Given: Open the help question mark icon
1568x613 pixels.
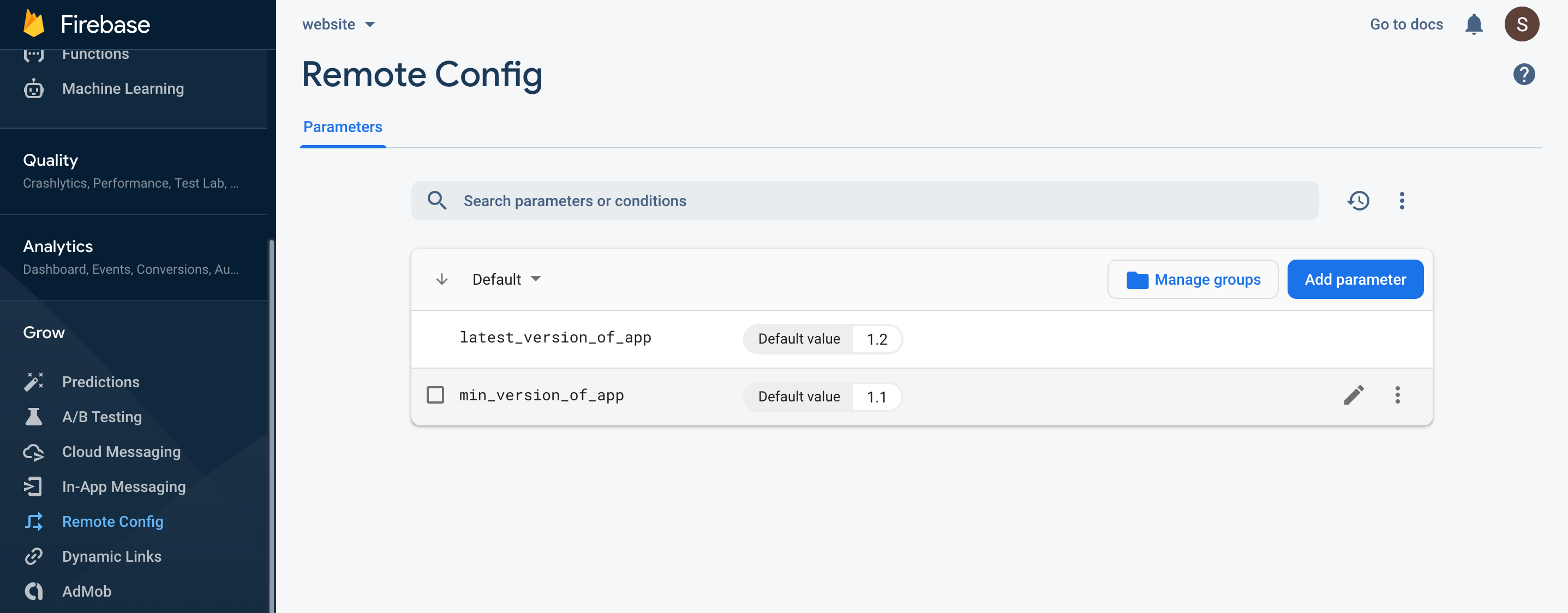Looking at the screenshot, I should (x=1524, y=74).
